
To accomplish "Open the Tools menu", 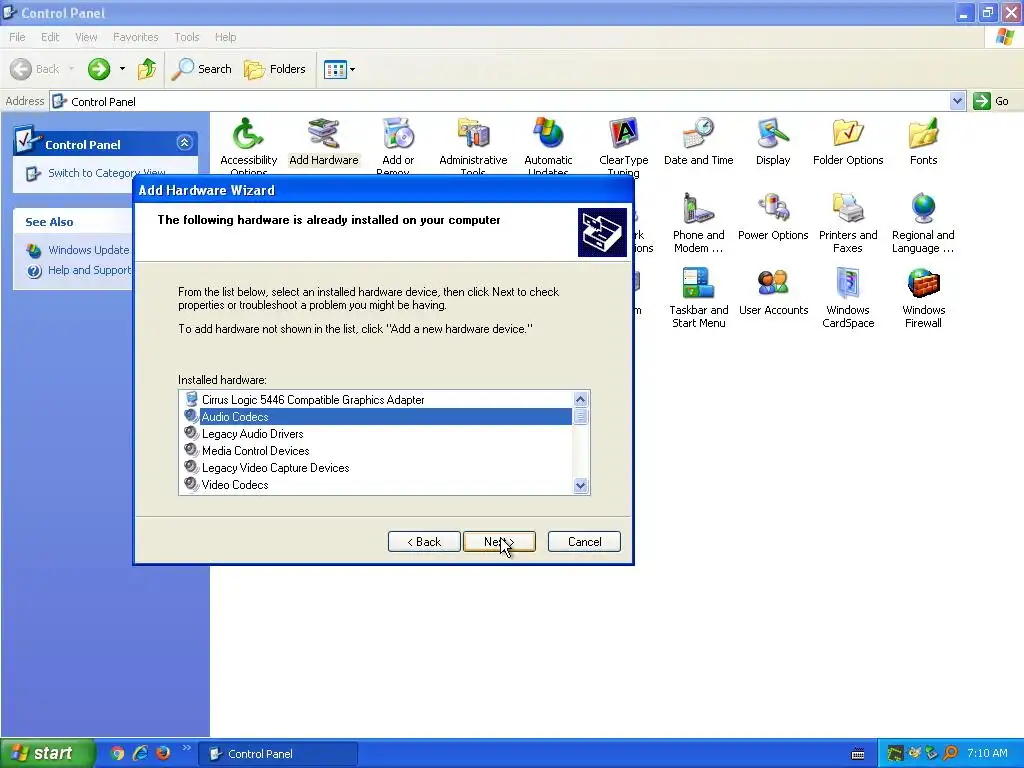I will tap(186, 37).
